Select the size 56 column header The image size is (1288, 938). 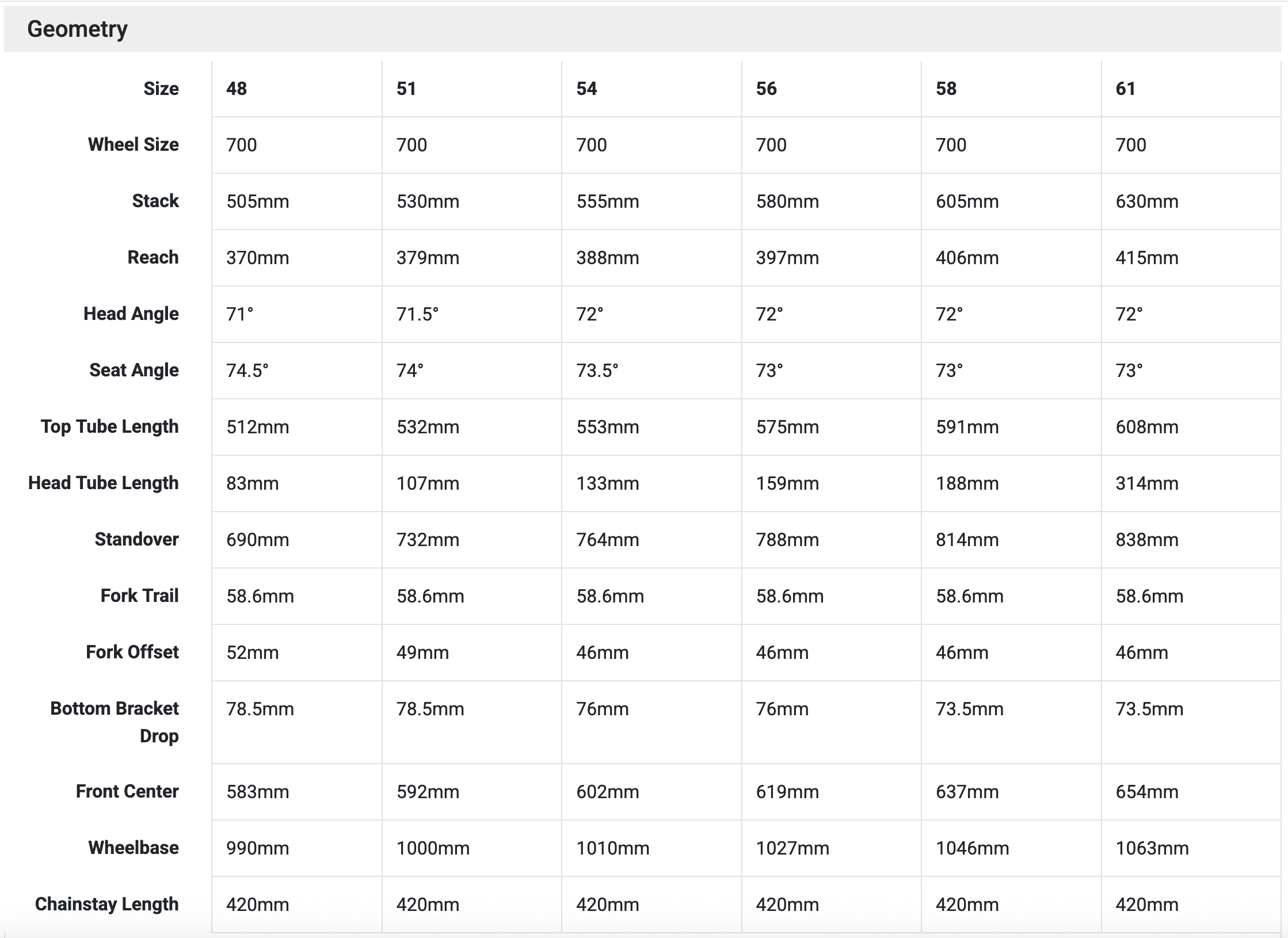pos(766,89)
